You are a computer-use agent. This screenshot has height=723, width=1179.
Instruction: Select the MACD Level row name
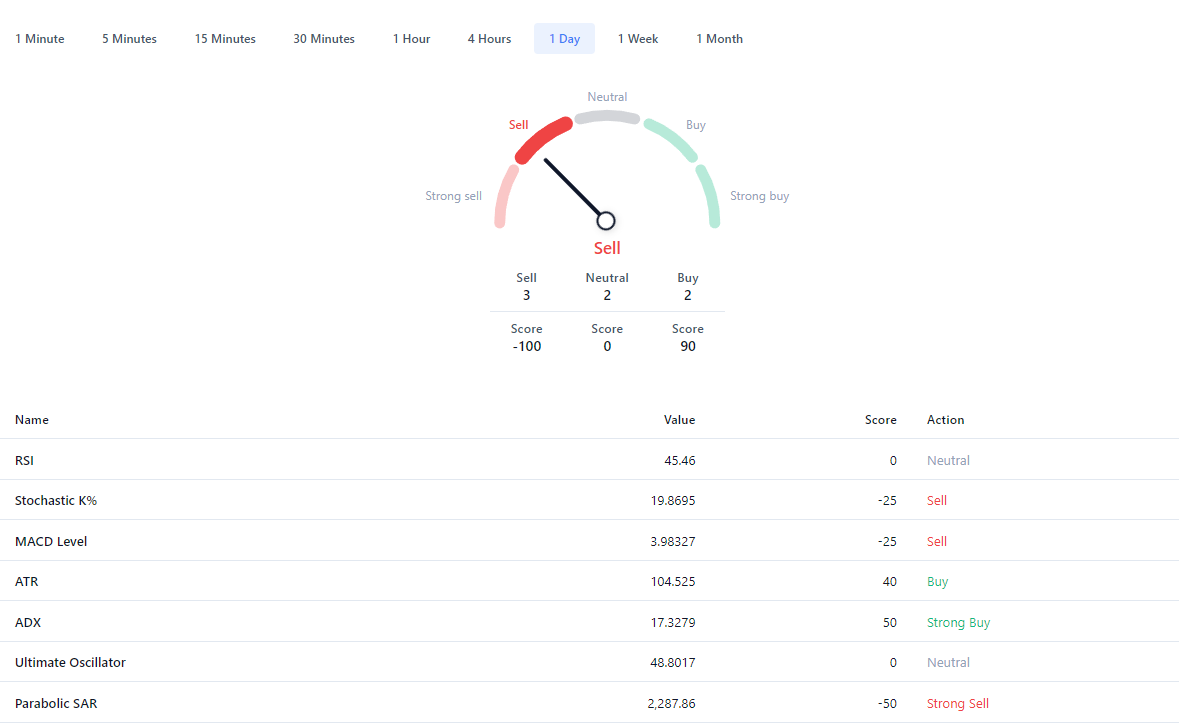coord(51,541)
